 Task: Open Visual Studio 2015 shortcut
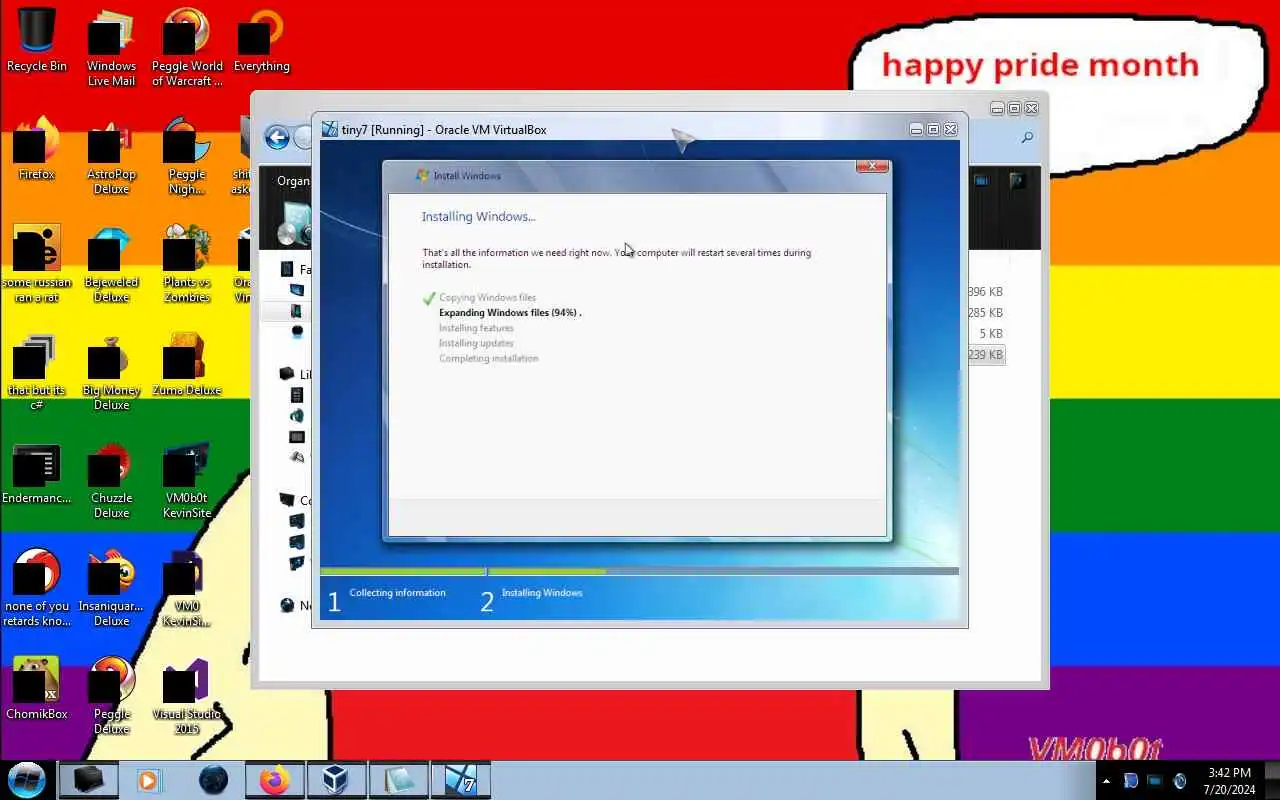click(x=187, y=695)
